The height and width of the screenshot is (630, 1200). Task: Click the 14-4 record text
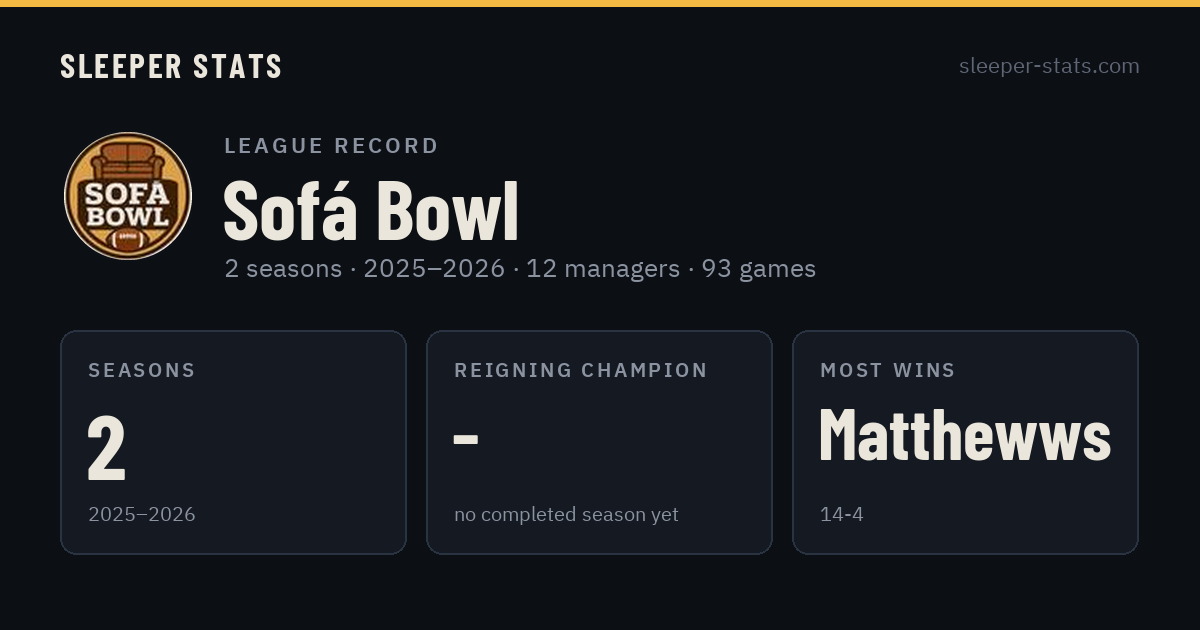[842, 514]
